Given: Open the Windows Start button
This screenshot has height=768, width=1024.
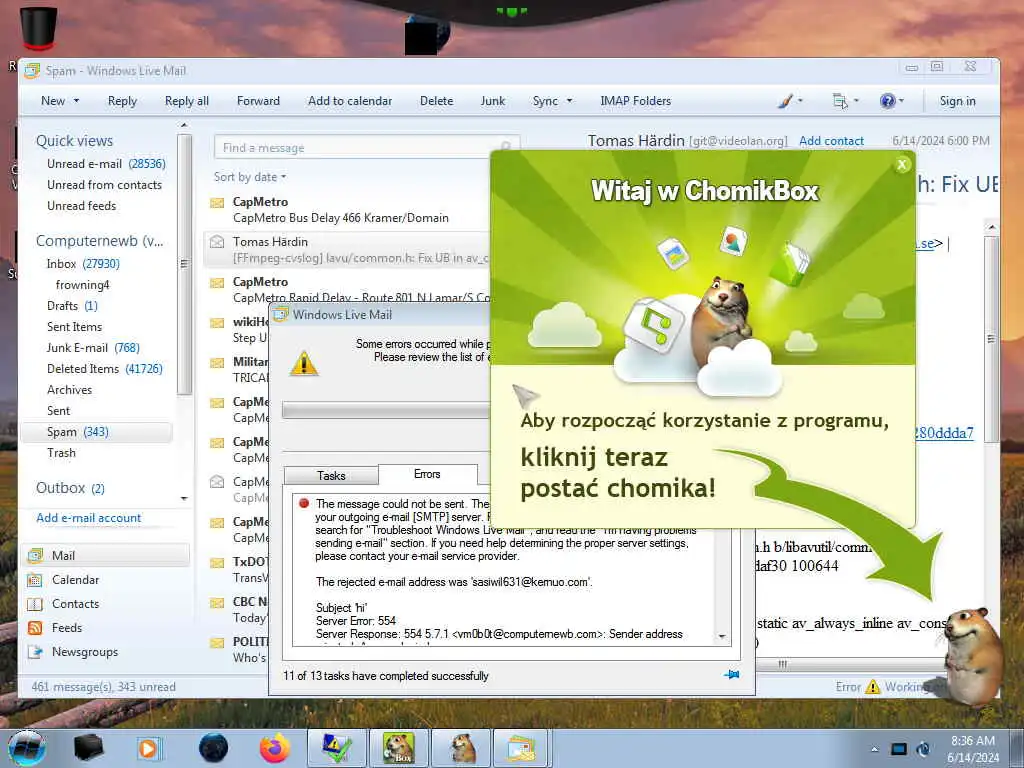Looking at the screenshot, I should pyautogui.click(x=27, y=748).
